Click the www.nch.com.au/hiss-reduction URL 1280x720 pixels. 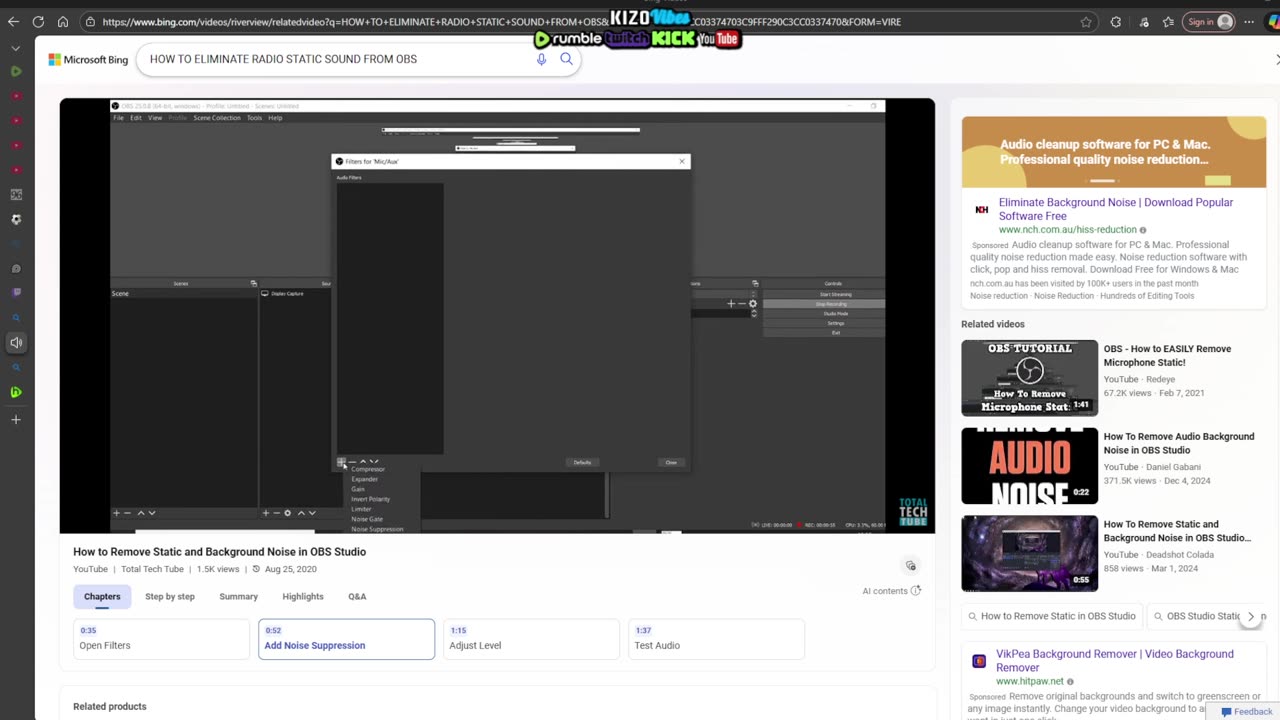(x=1067, y=230)
